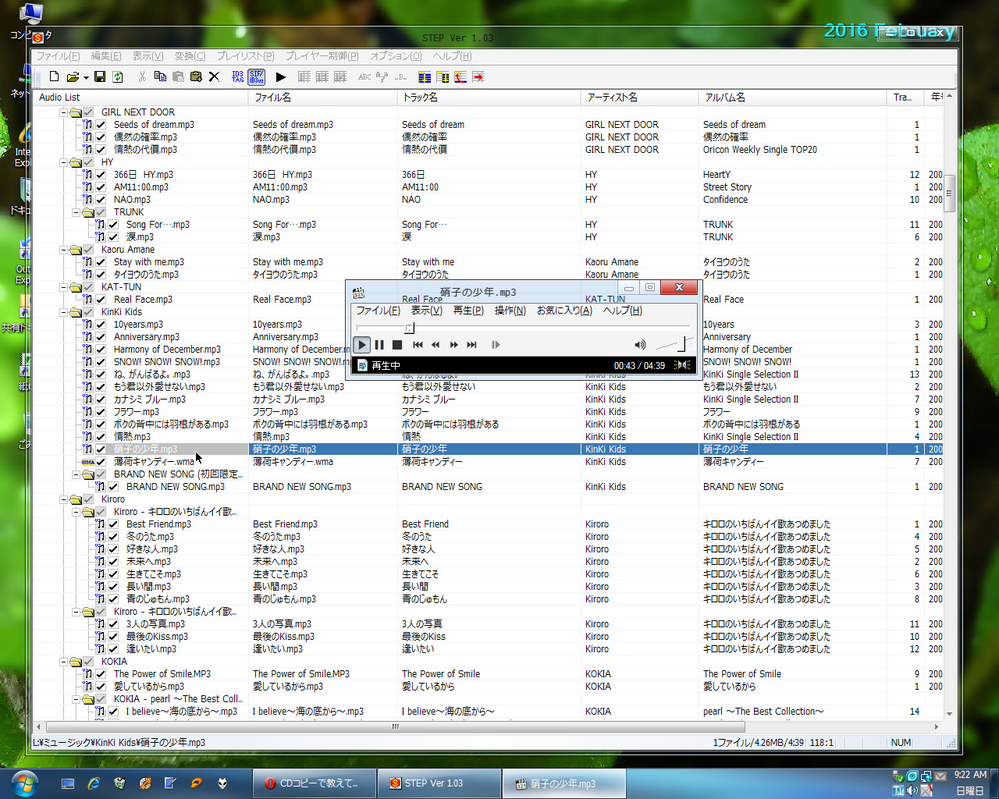999x799 pixels.
Task: Click the open folder toolbar icon
Action: (72, 77)
